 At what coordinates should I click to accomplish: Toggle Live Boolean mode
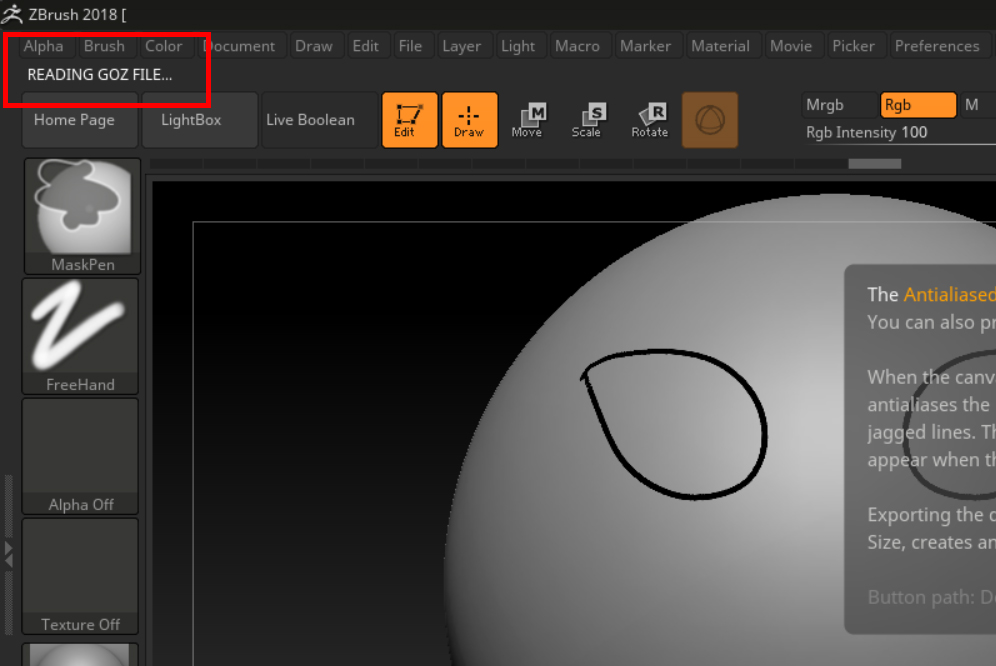(320, 120)
